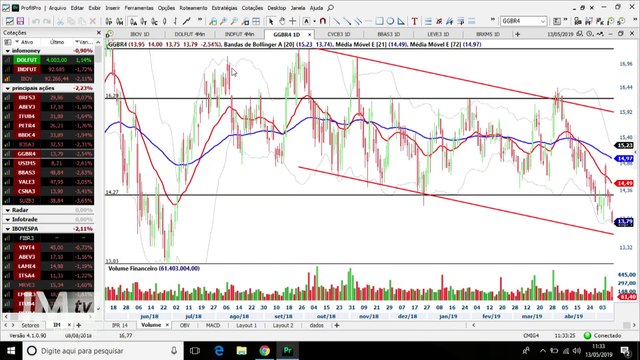
Task: Collapse the infomoney group
Action: (x=8, y=51)
